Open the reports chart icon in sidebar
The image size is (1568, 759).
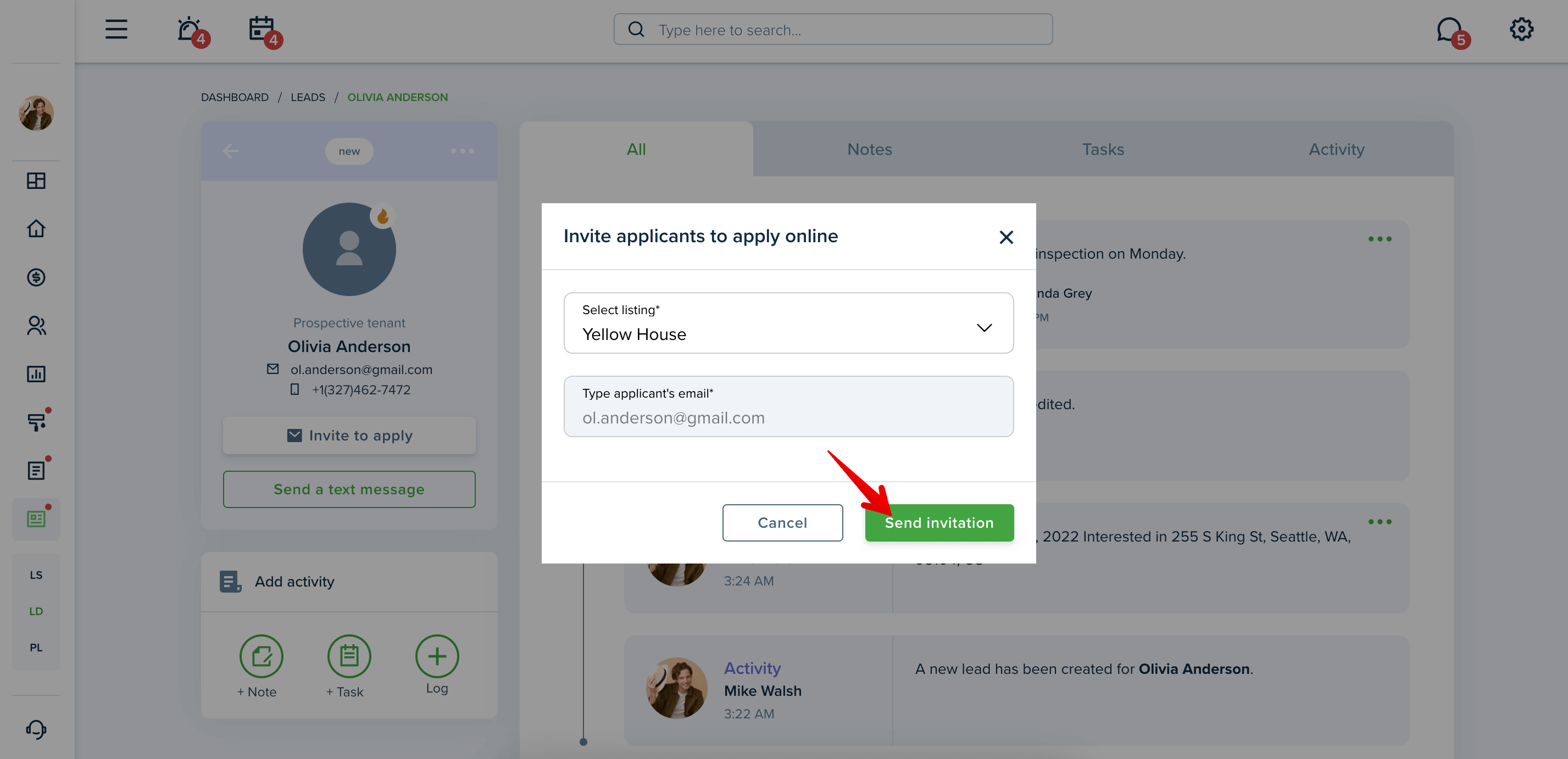[36, 373]
